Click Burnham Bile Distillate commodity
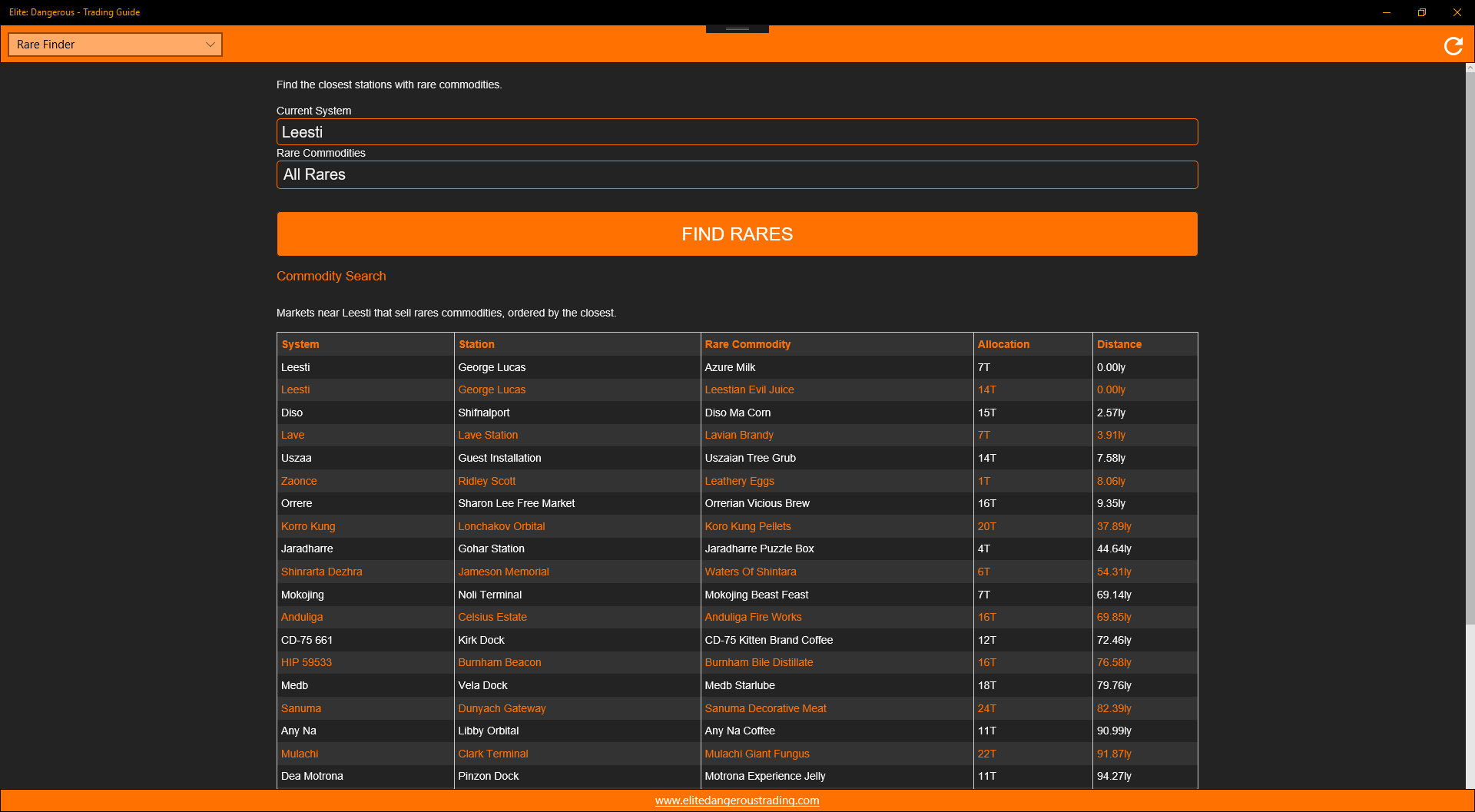Viewport: 1475px width, 812px height. pos(759,662)
